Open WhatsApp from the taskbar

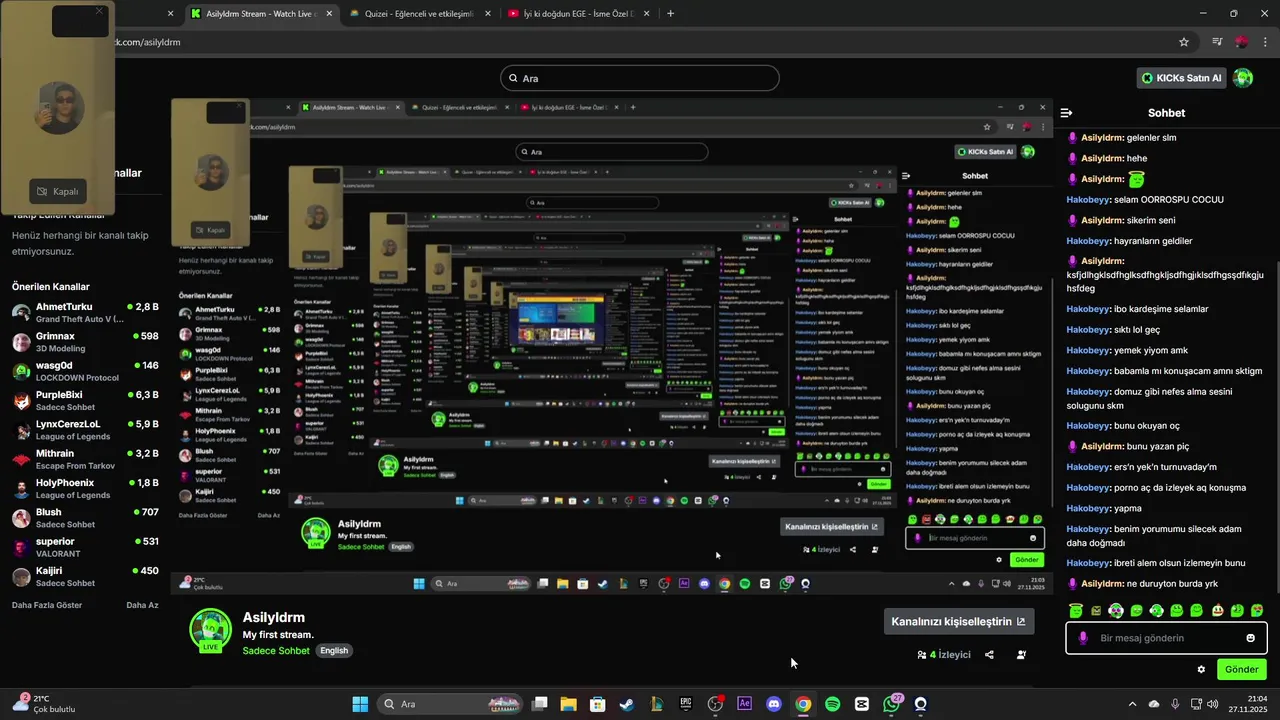click(891, 704)
